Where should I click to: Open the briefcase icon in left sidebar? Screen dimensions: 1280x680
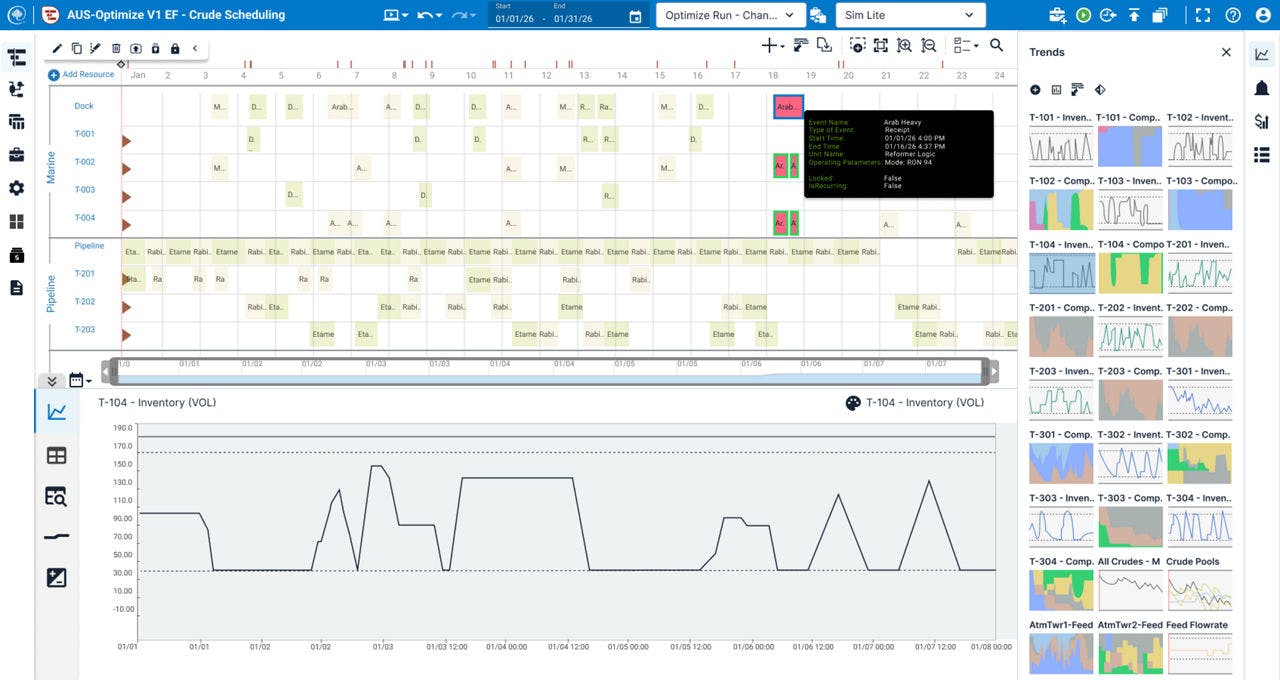(16, 154)
